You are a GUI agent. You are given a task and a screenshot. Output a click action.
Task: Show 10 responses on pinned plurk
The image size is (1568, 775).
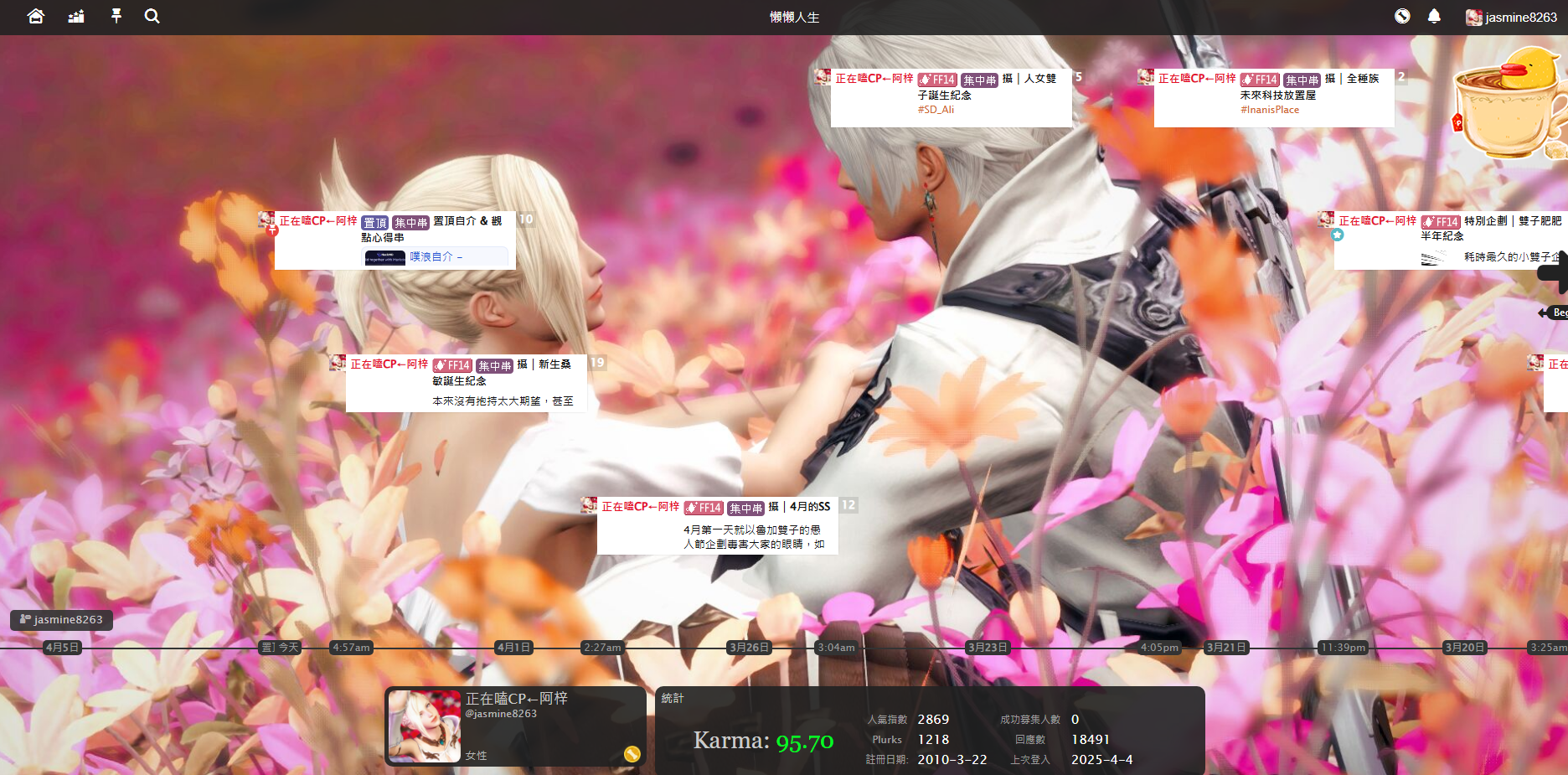(526, 220)
